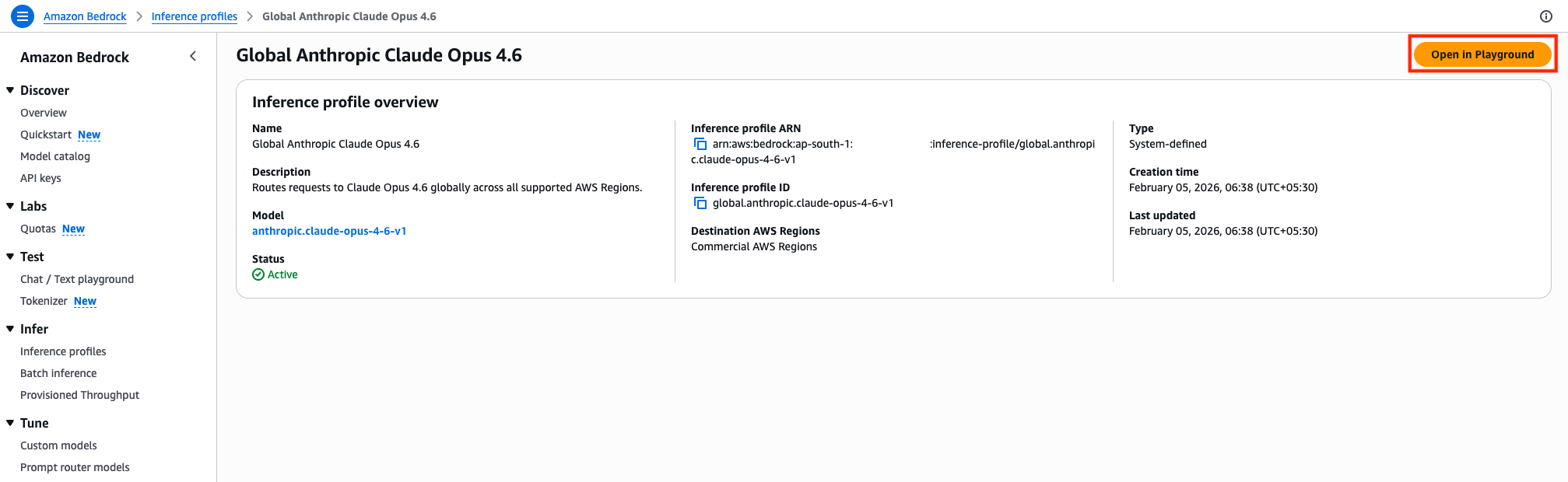1568x482 pixels.
Task: Open Prompt router models
Action: tap(75, 467)
